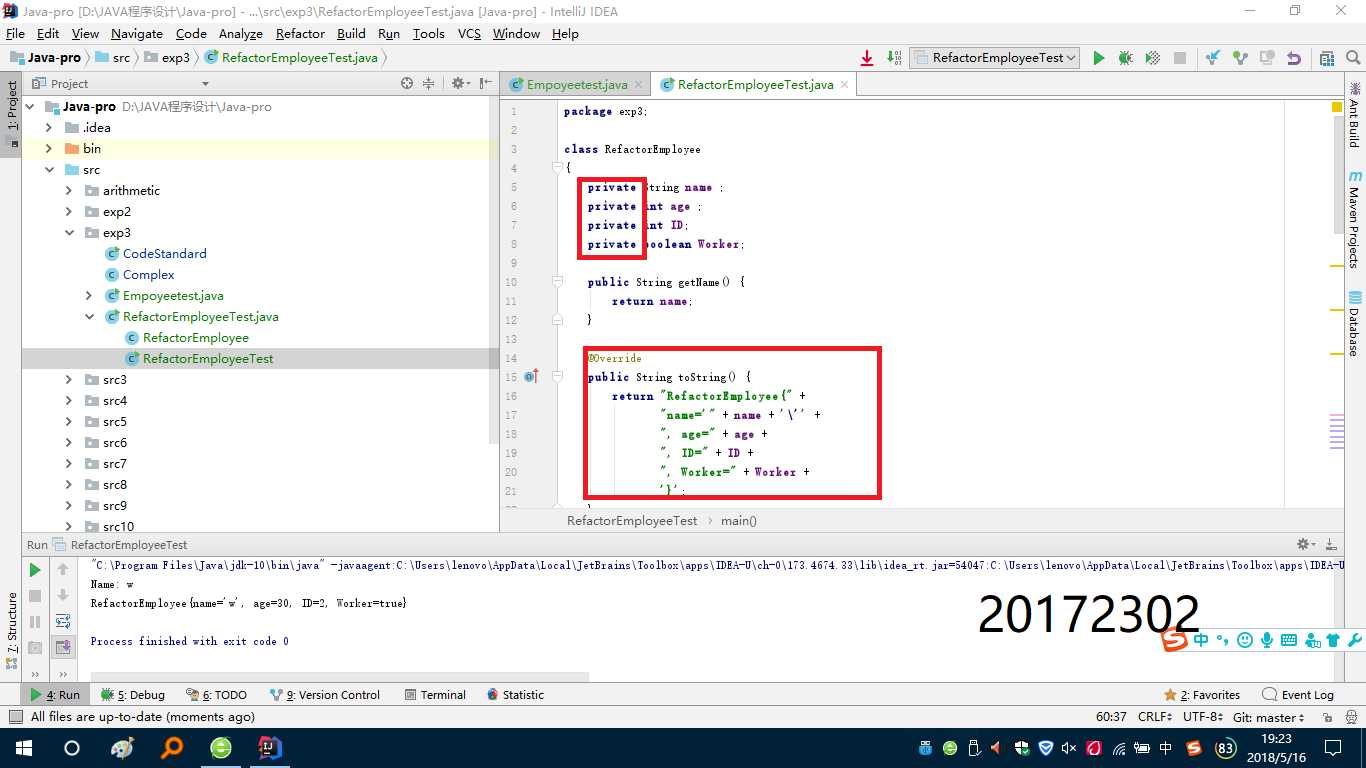The height and width of the screenshot is (768, 1366).
Task: Open the orange search app on the taskbar
Action: pos(172,748)
